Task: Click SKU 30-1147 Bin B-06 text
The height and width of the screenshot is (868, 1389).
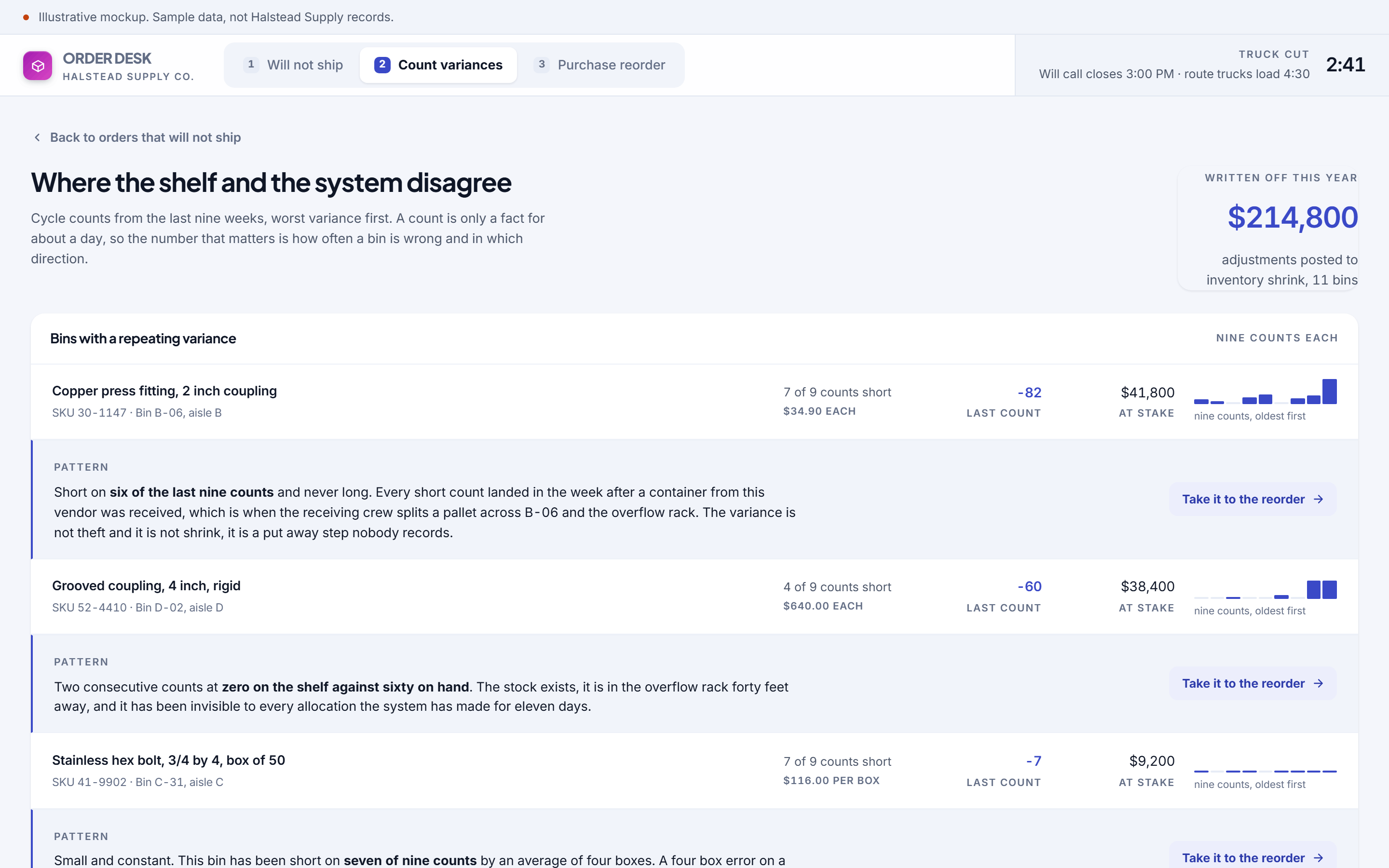Action: pyautogui.click(x=136, y=413)
